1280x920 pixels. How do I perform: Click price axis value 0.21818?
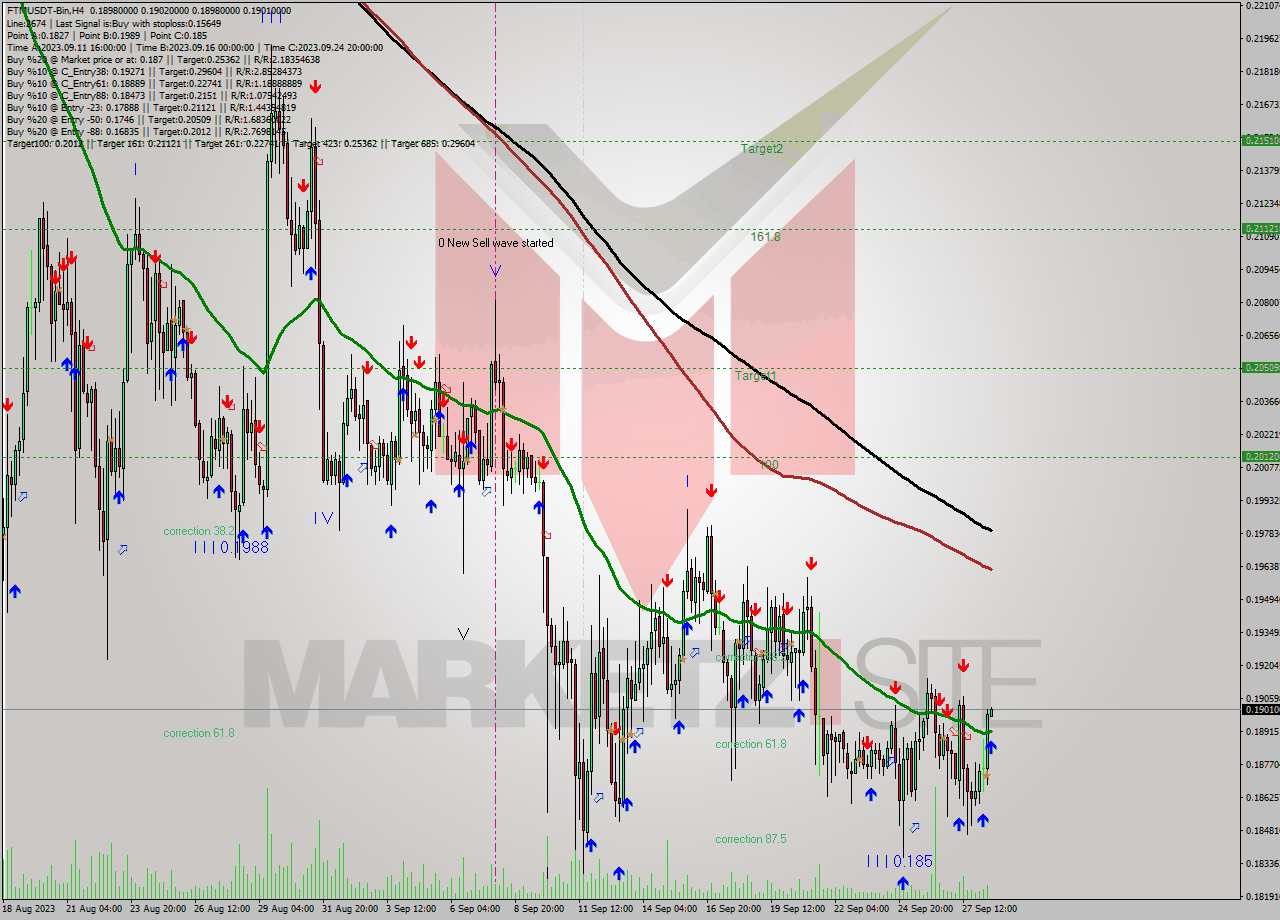pos(1262,72)
